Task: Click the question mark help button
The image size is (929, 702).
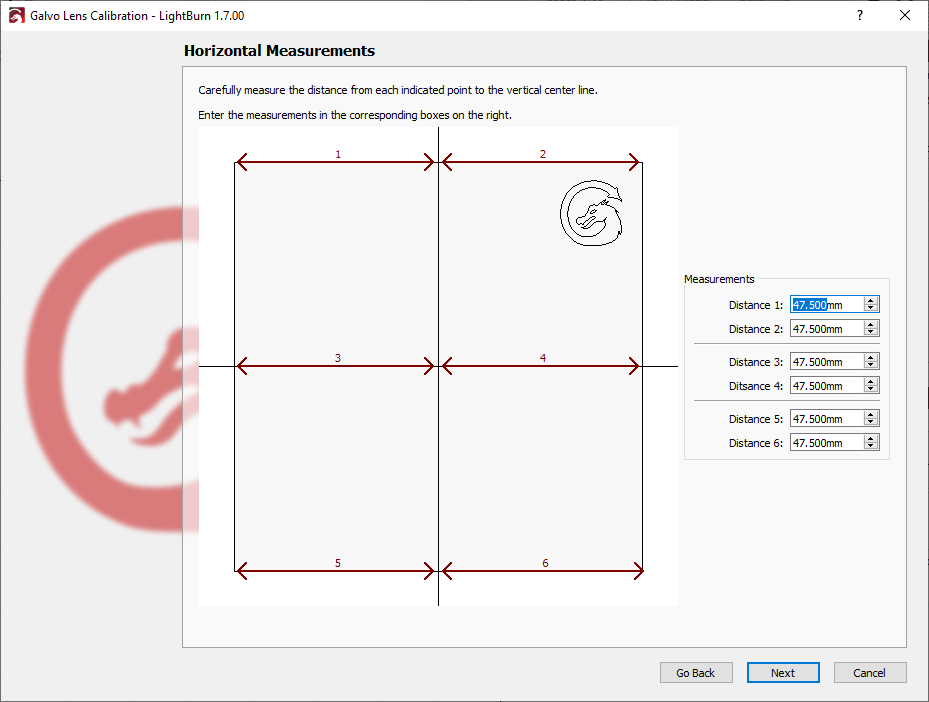Action: 859,16
